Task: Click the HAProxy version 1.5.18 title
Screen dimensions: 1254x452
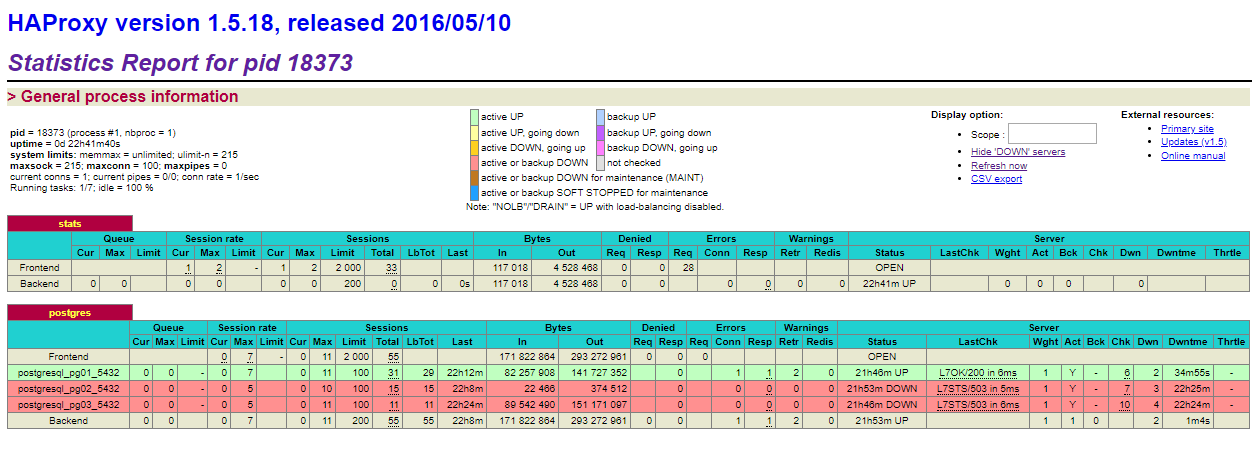Action: [x=259, y=24]
